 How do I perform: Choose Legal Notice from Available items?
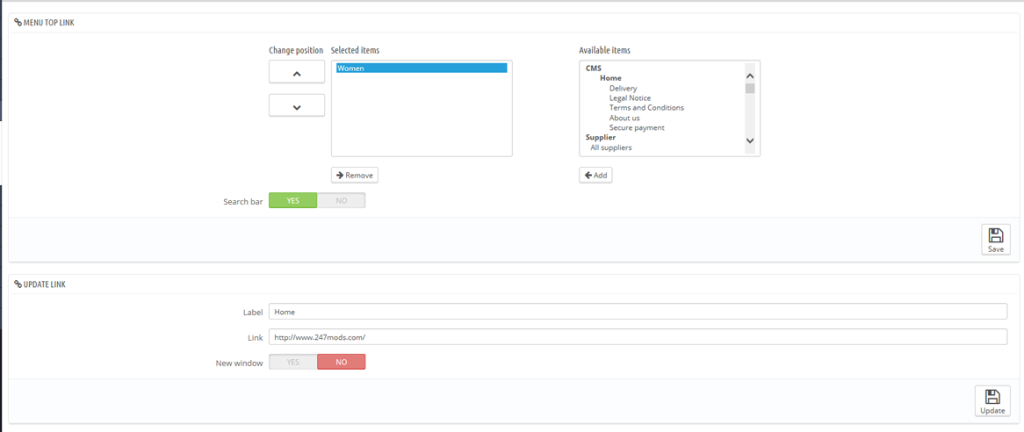630,98
